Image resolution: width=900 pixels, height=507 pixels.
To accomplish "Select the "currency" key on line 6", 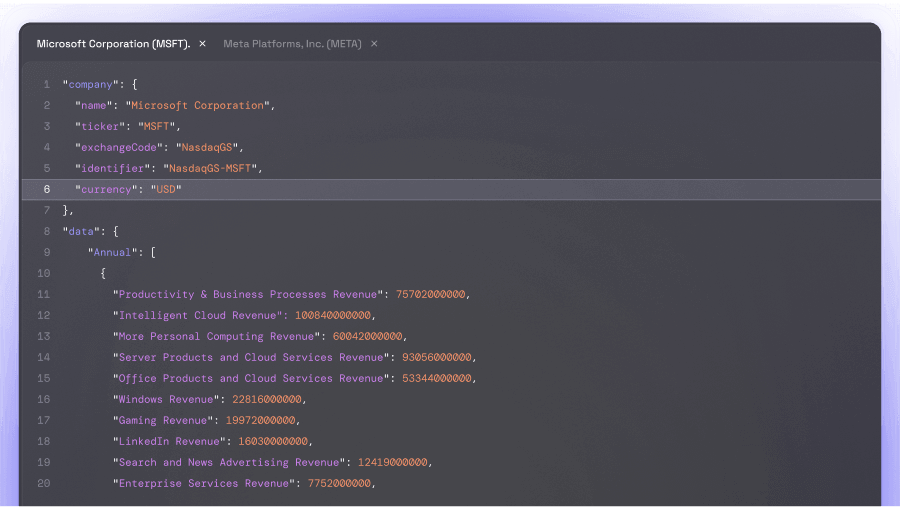I will tap(106, 189).
